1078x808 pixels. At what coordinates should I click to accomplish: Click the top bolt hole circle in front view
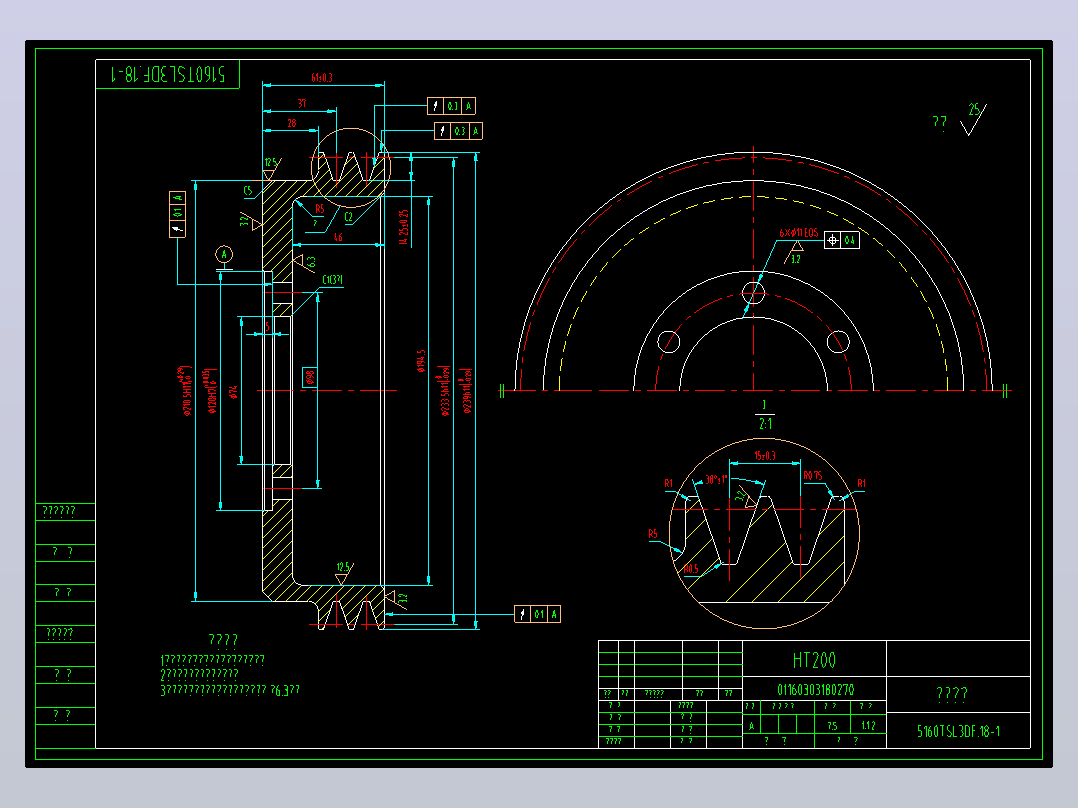pos(754,293)
